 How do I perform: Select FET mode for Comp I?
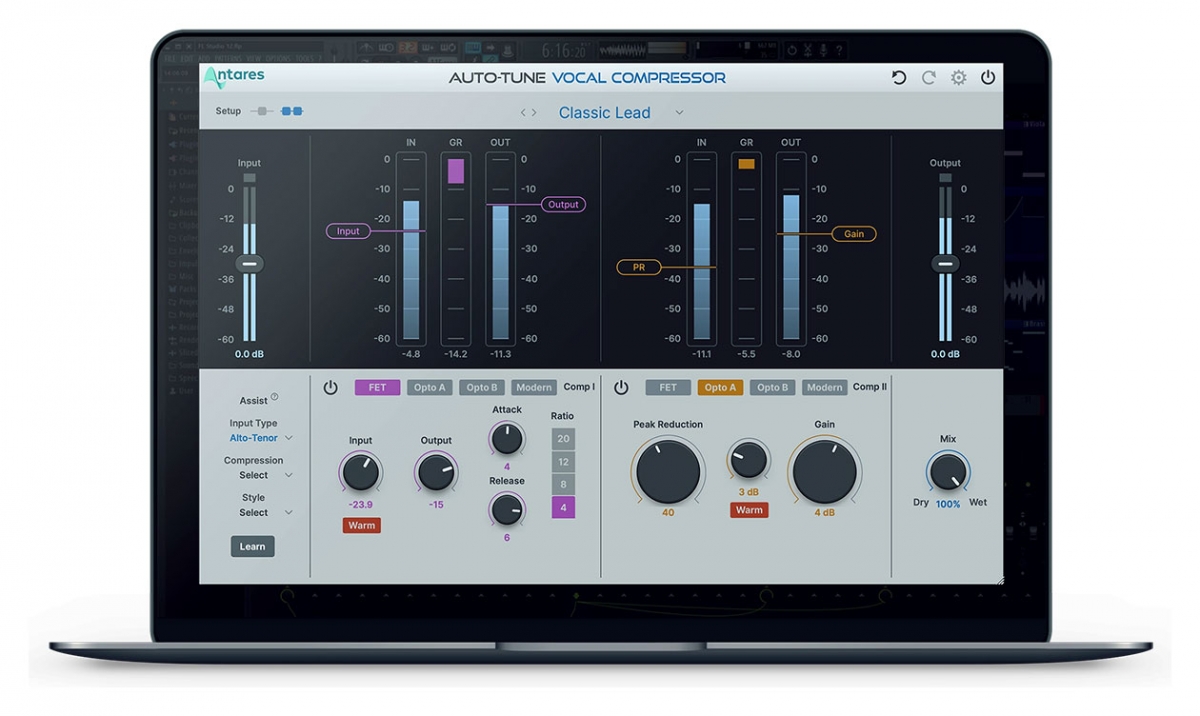tap(377, 387)
